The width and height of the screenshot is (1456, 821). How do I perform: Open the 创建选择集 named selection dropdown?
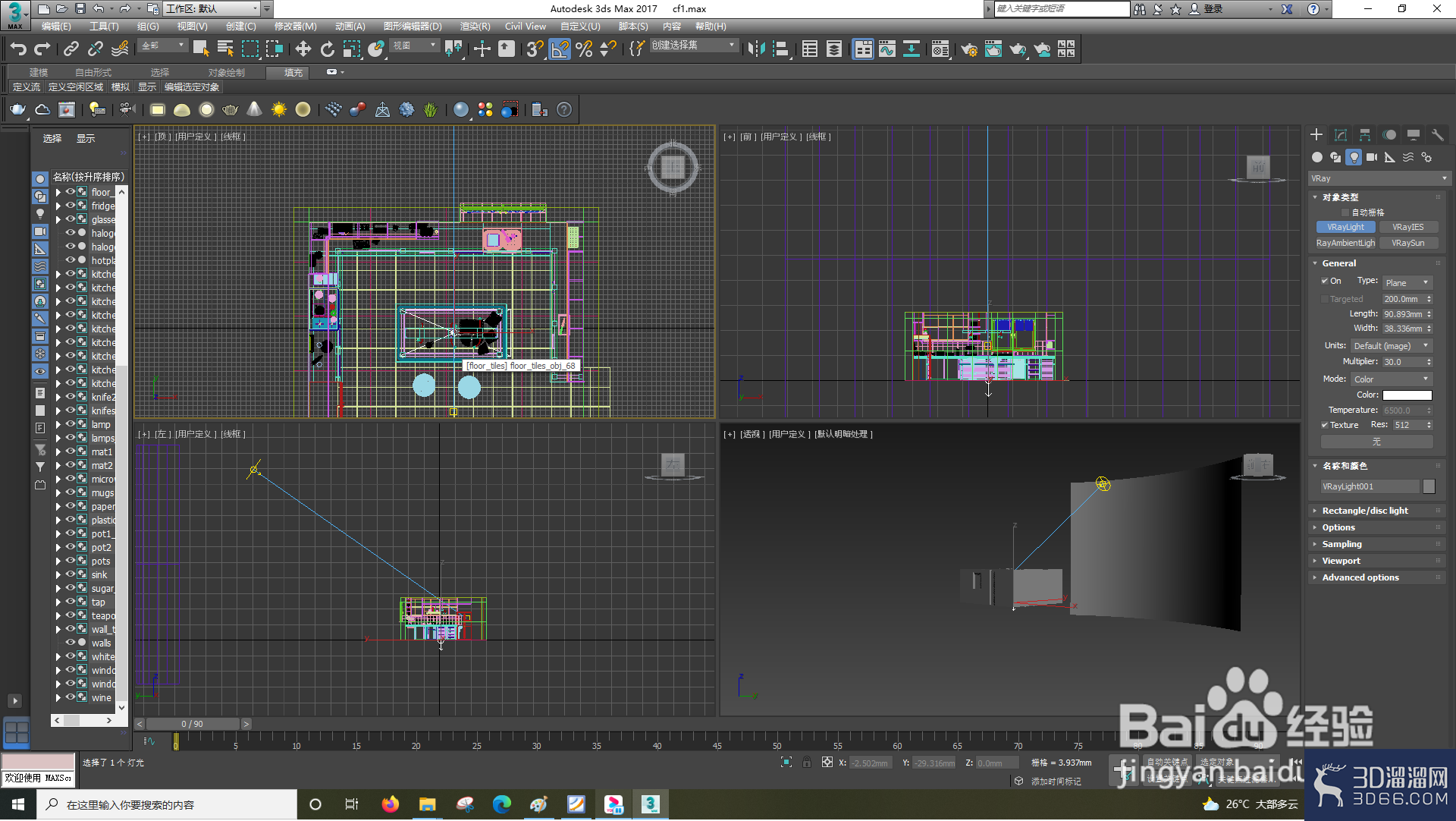pyautogui.click(x=693, y=46)
